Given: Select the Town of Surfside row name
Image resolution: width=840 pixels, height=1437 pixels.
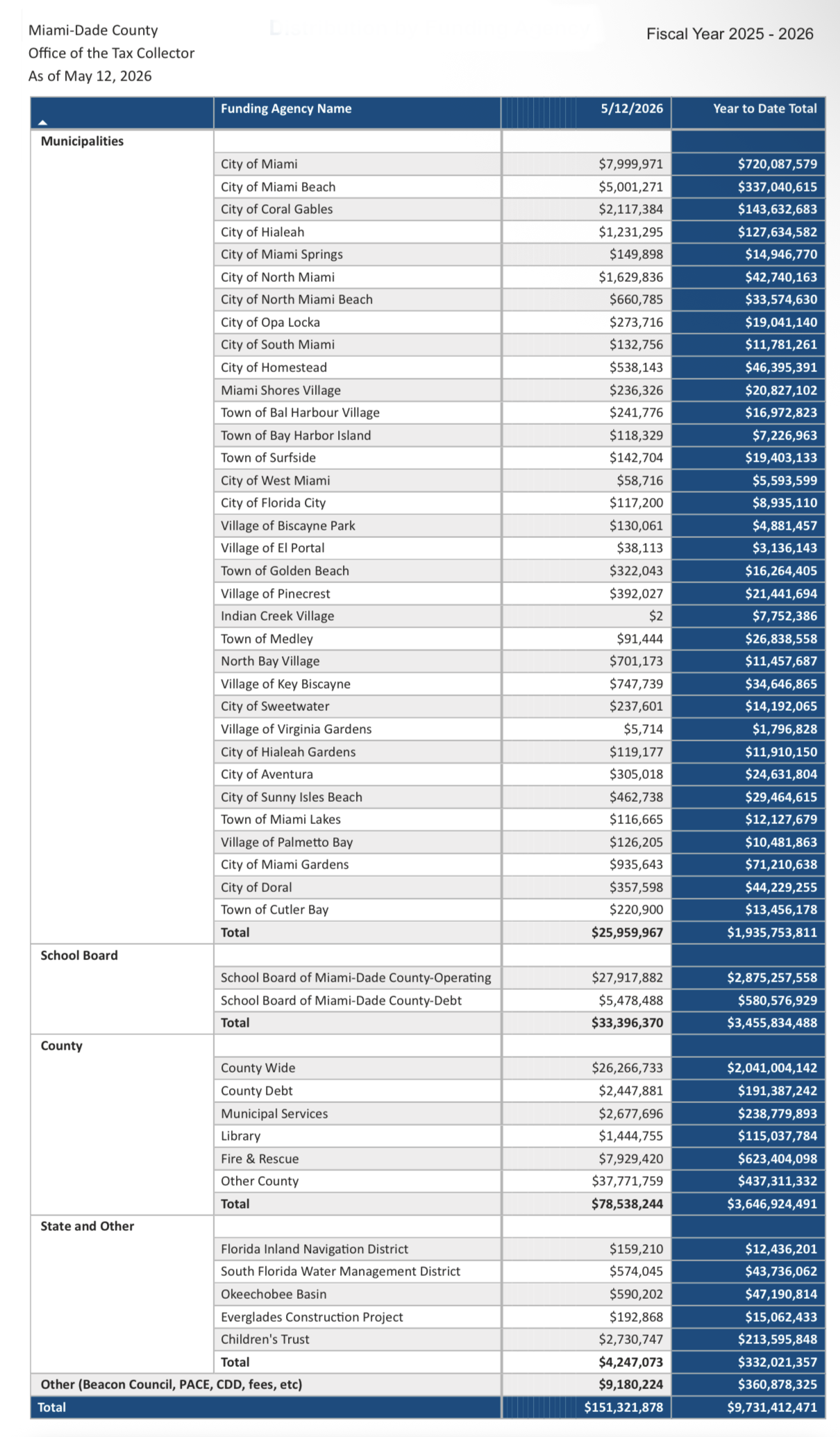Looking at the screenshot, I should [x=268, y=457].
